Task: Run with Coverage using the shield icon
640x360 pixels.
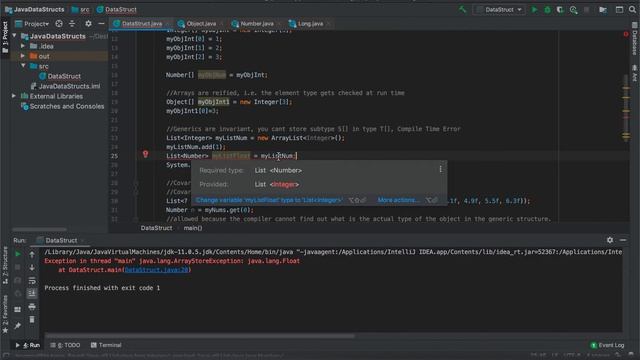Action: coord(560,9)
